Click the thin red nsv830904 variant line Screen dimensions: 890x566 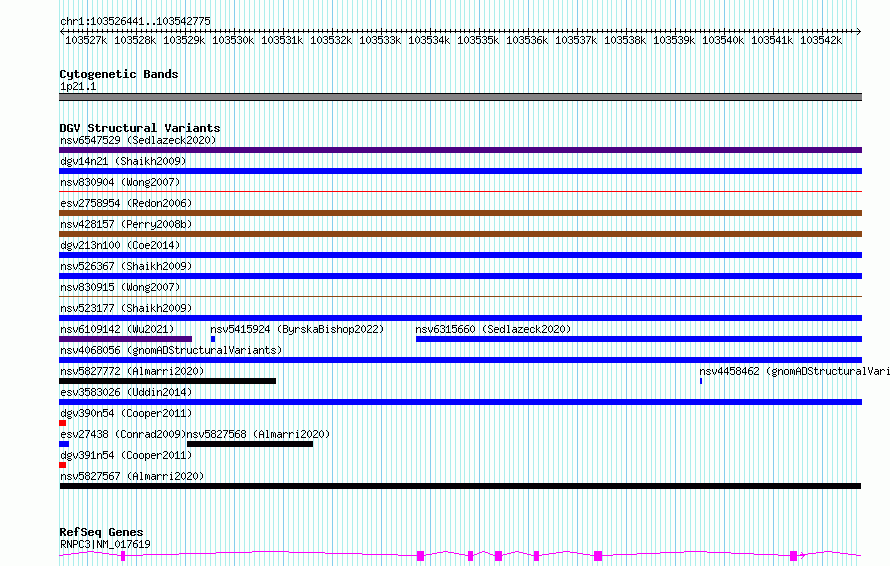click(460, 192)
